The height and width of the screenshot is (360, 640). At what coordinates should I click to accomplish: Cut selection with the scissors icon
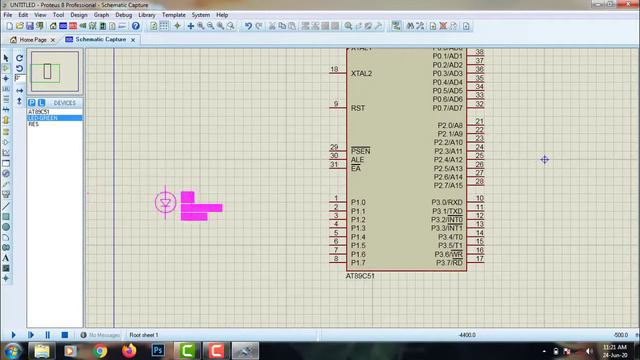272,26
